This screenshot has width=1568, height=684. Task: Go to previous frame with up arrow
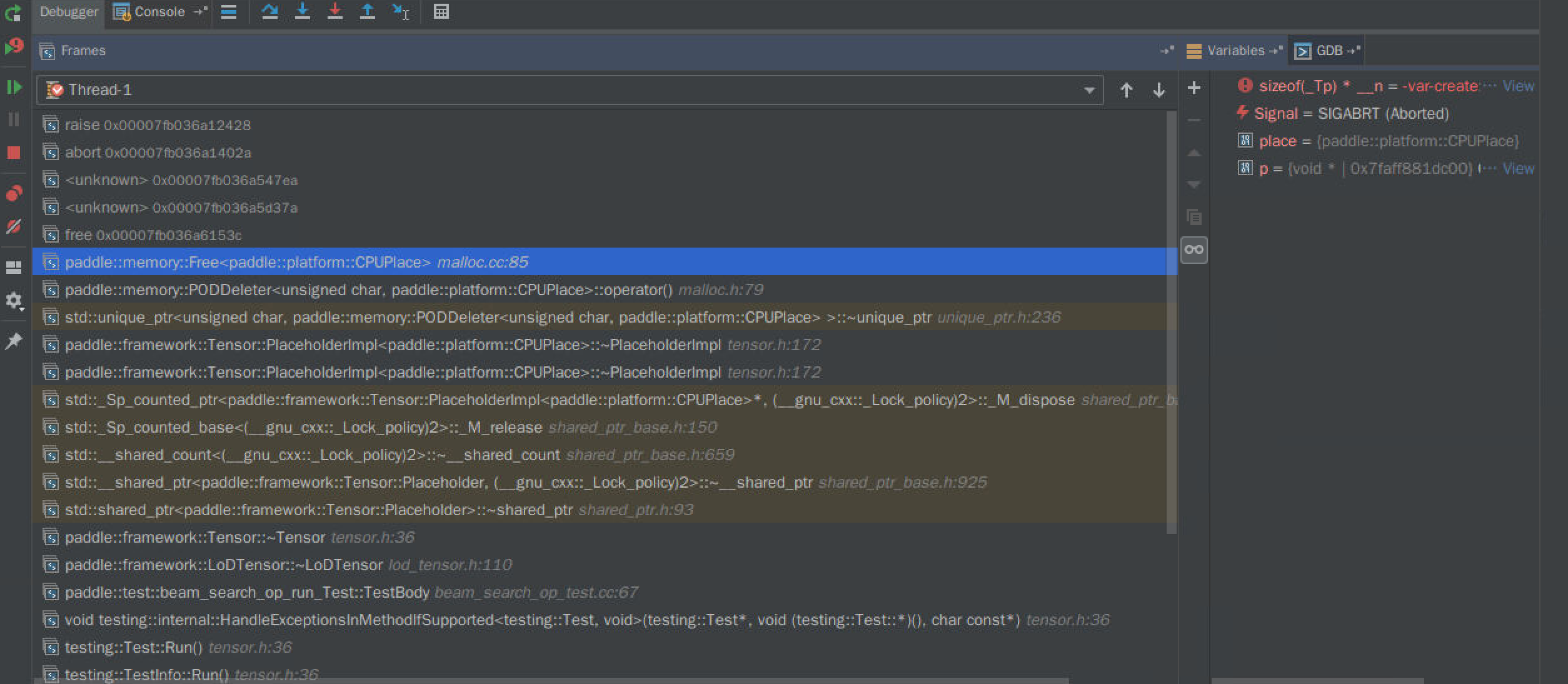pyautogui.click(x=1126, y=90)
